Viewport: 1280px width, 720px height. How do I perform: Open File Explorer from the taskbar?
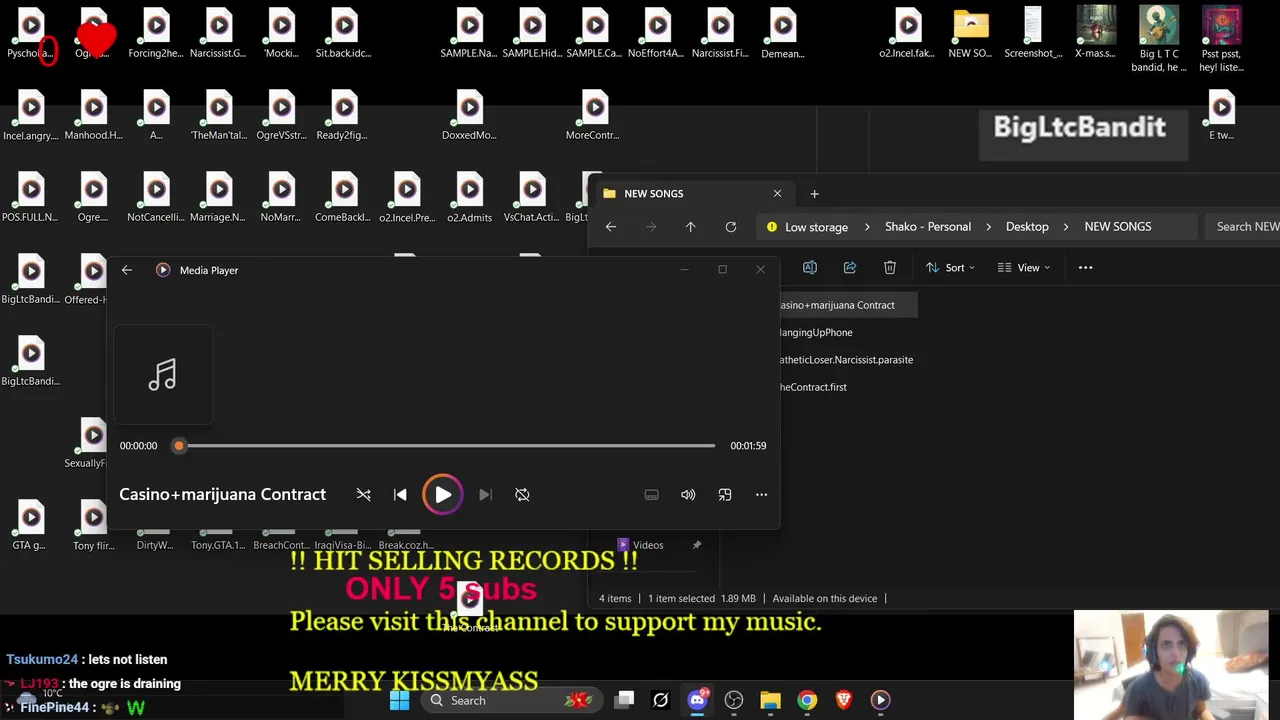[770, 700]
